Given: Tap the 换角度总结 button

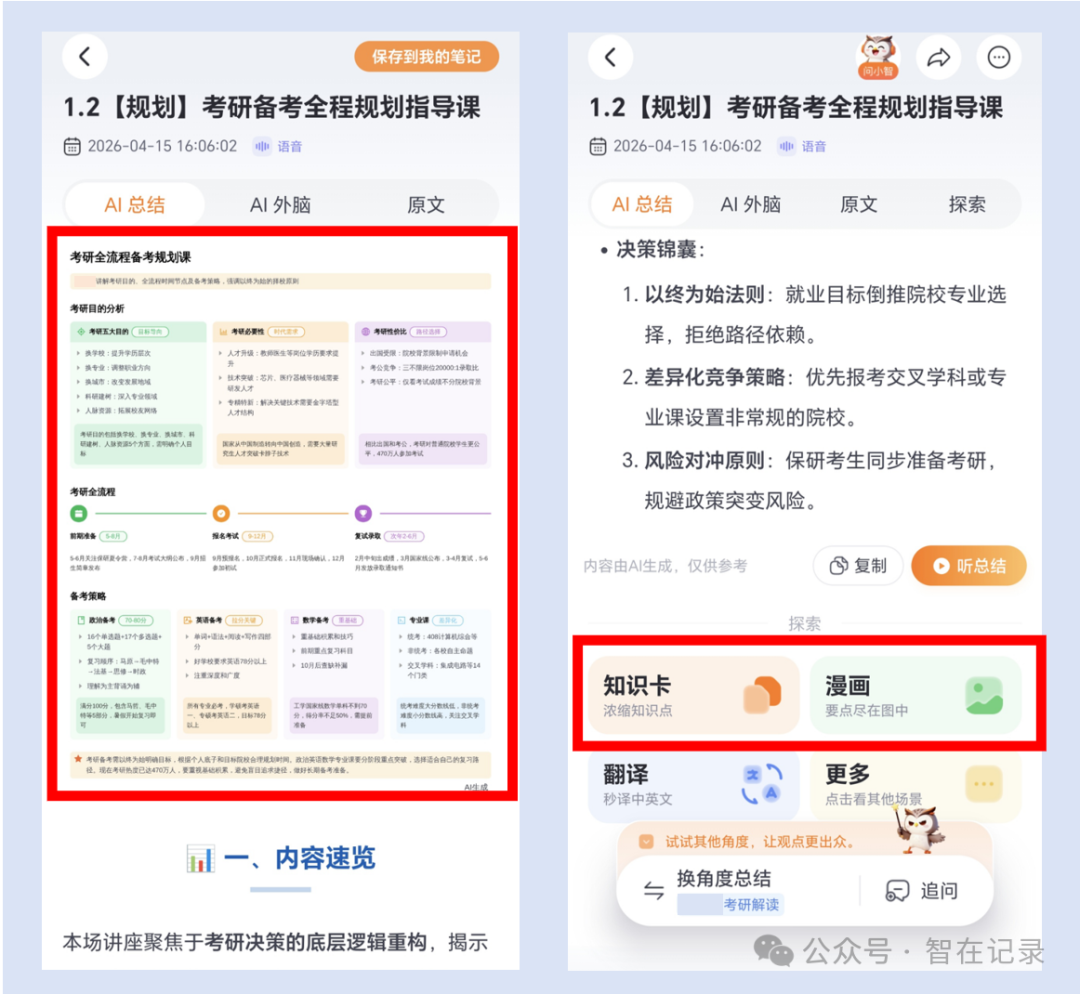Looking at the screenshot, I should pos(723,878).
